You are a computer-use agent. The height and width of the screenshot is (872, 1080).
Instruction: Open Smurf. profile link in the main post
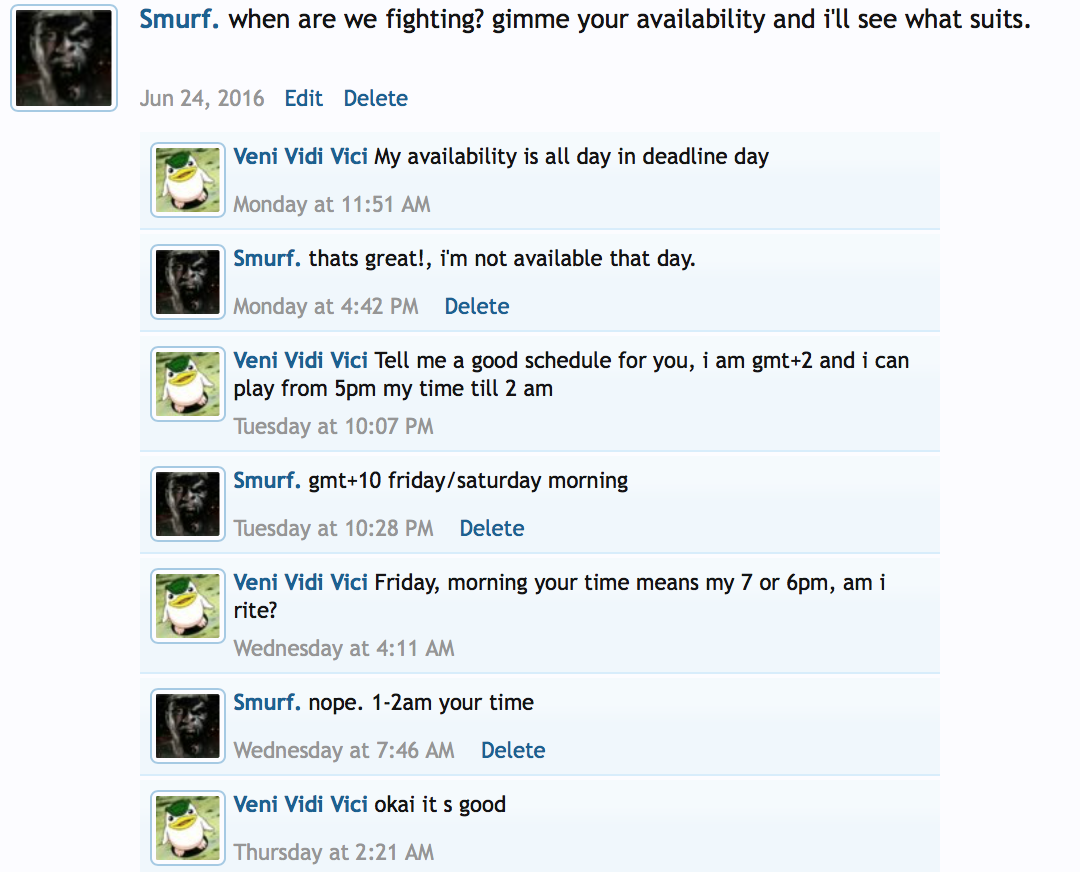[x=179, y=20]
